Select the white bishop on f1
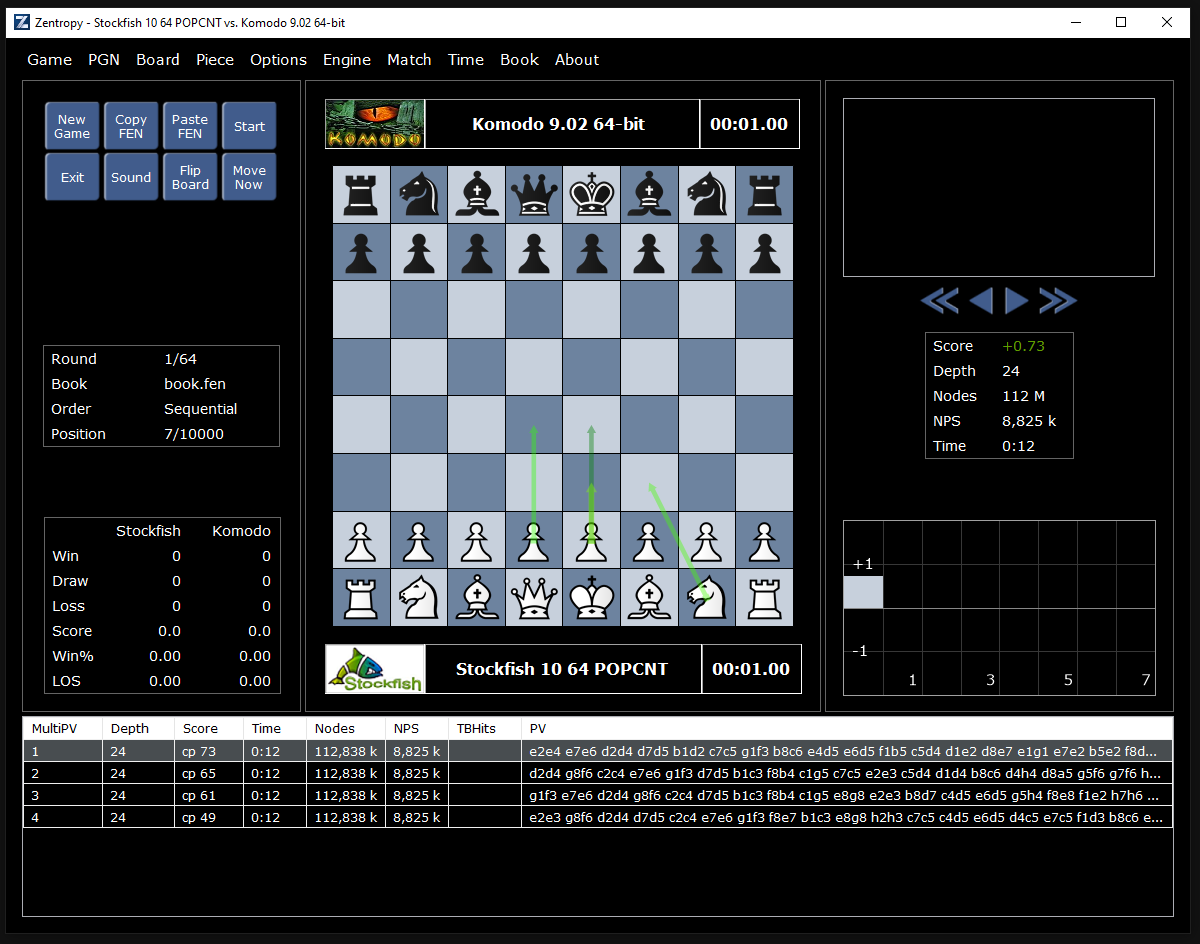Image resolution: width=1200 pixels, height=944 pixels. (649, 598)
